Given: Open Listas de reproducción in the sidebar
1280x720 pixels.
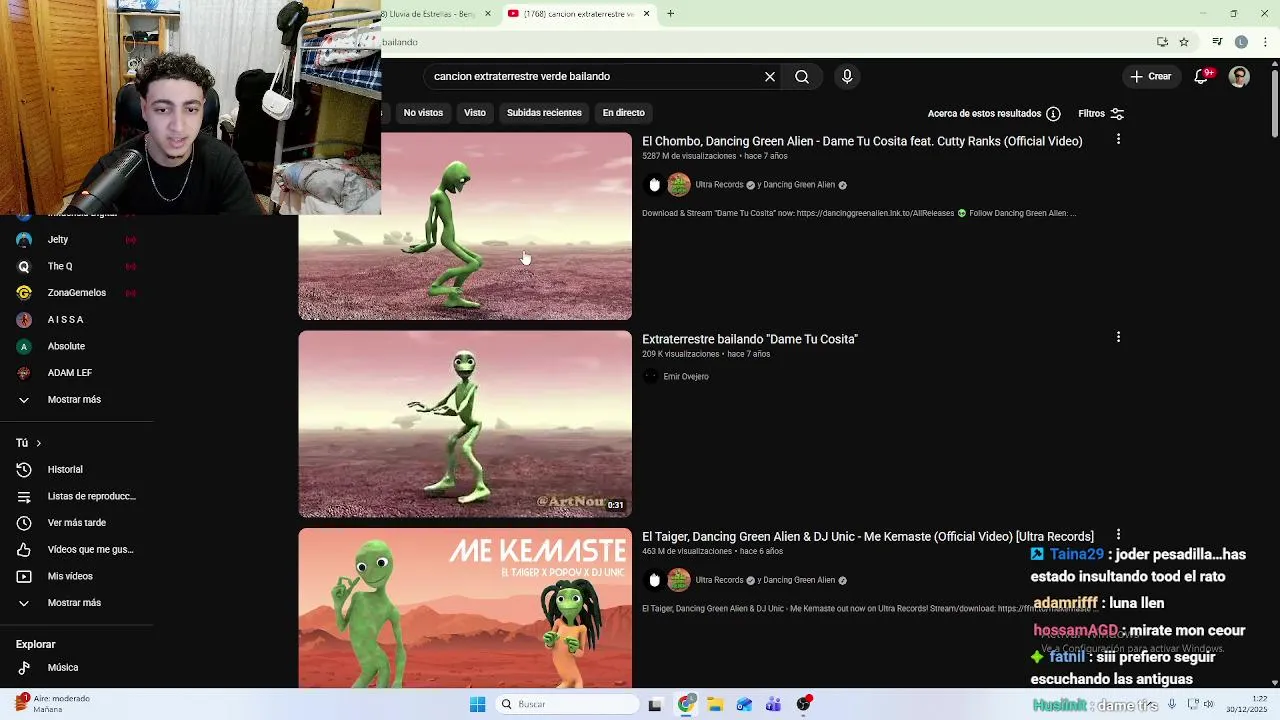Looking at the screenshot, I should [x=76, y=496].
